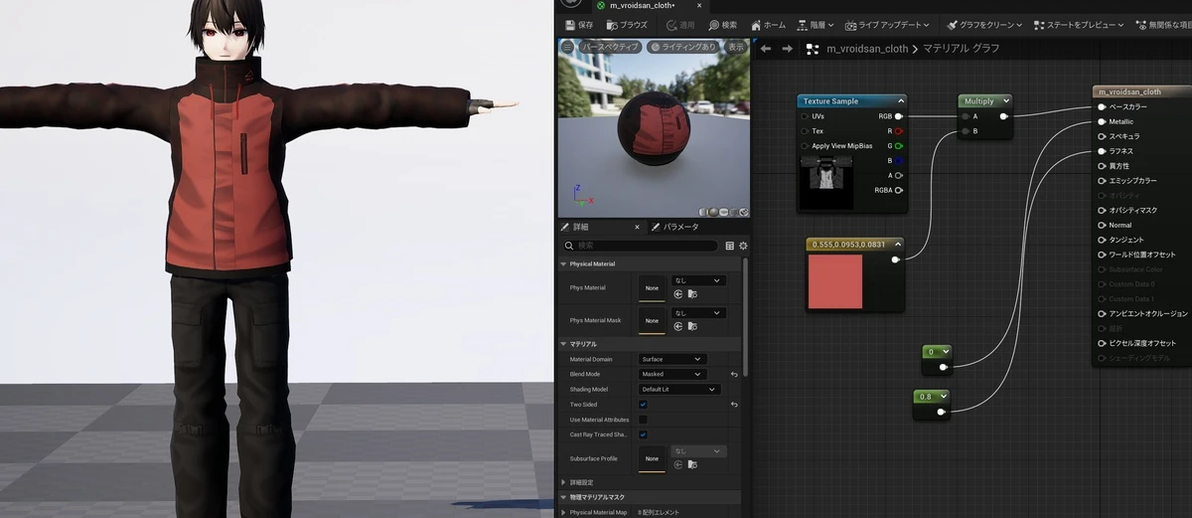Click the Home (ホーム) toolbar icon
Image resolution: width=1192 pixels, height=518 pixels.
click(x=767, y=25)
